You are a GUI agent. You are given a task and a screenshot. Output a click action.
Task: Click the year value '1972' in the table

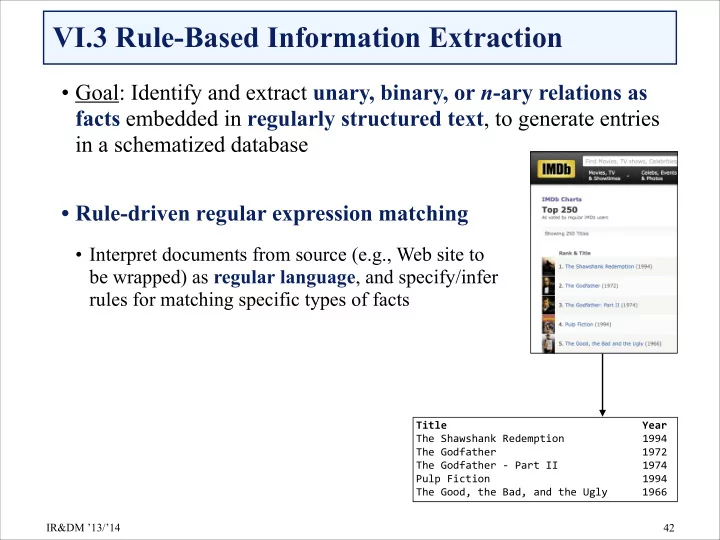[654, 452]
